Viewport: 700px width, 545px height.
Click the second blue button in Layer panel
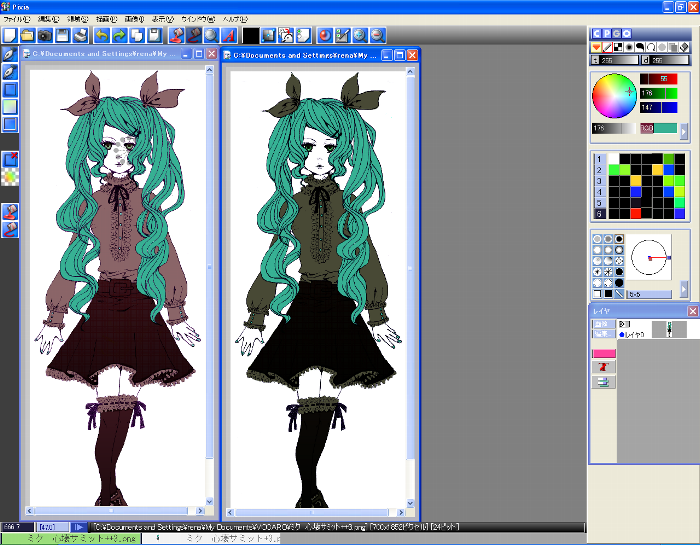(x=603, y=334)
